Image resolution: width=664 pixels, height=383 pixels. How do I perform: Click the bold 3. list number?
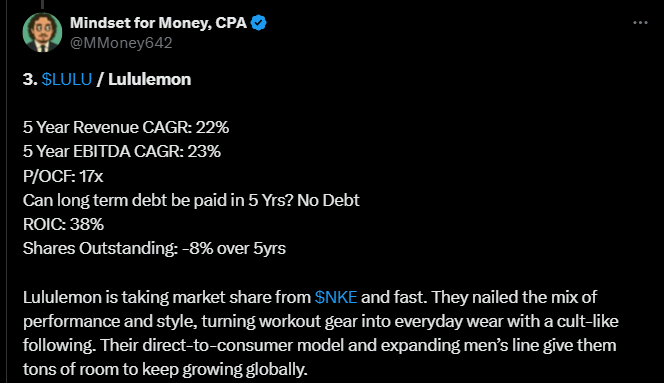click(30, 79)
